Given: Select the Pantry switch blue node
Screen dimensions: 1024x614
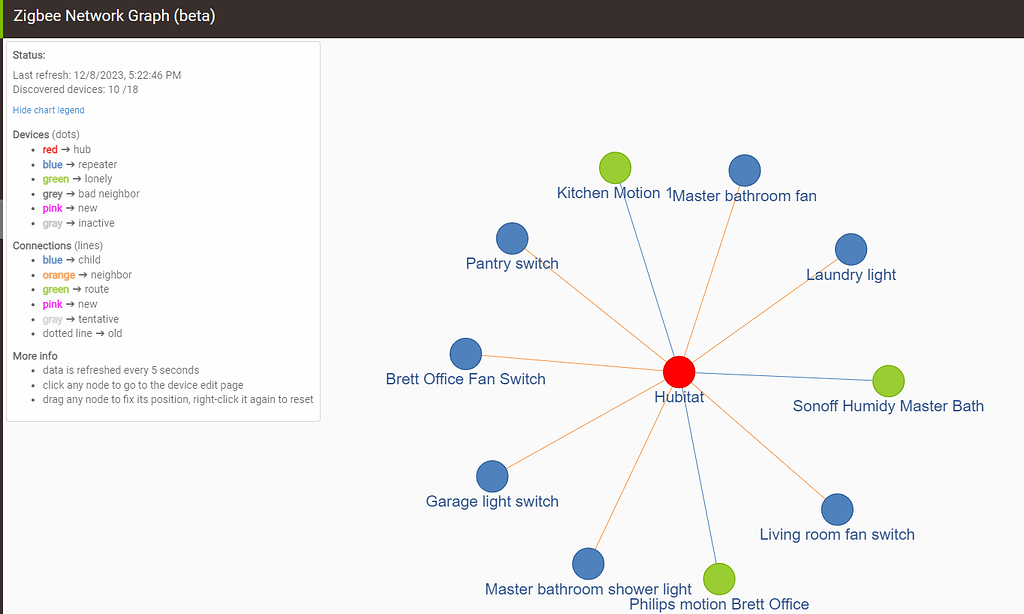Looking at the screenshot, I should point(512,238).
